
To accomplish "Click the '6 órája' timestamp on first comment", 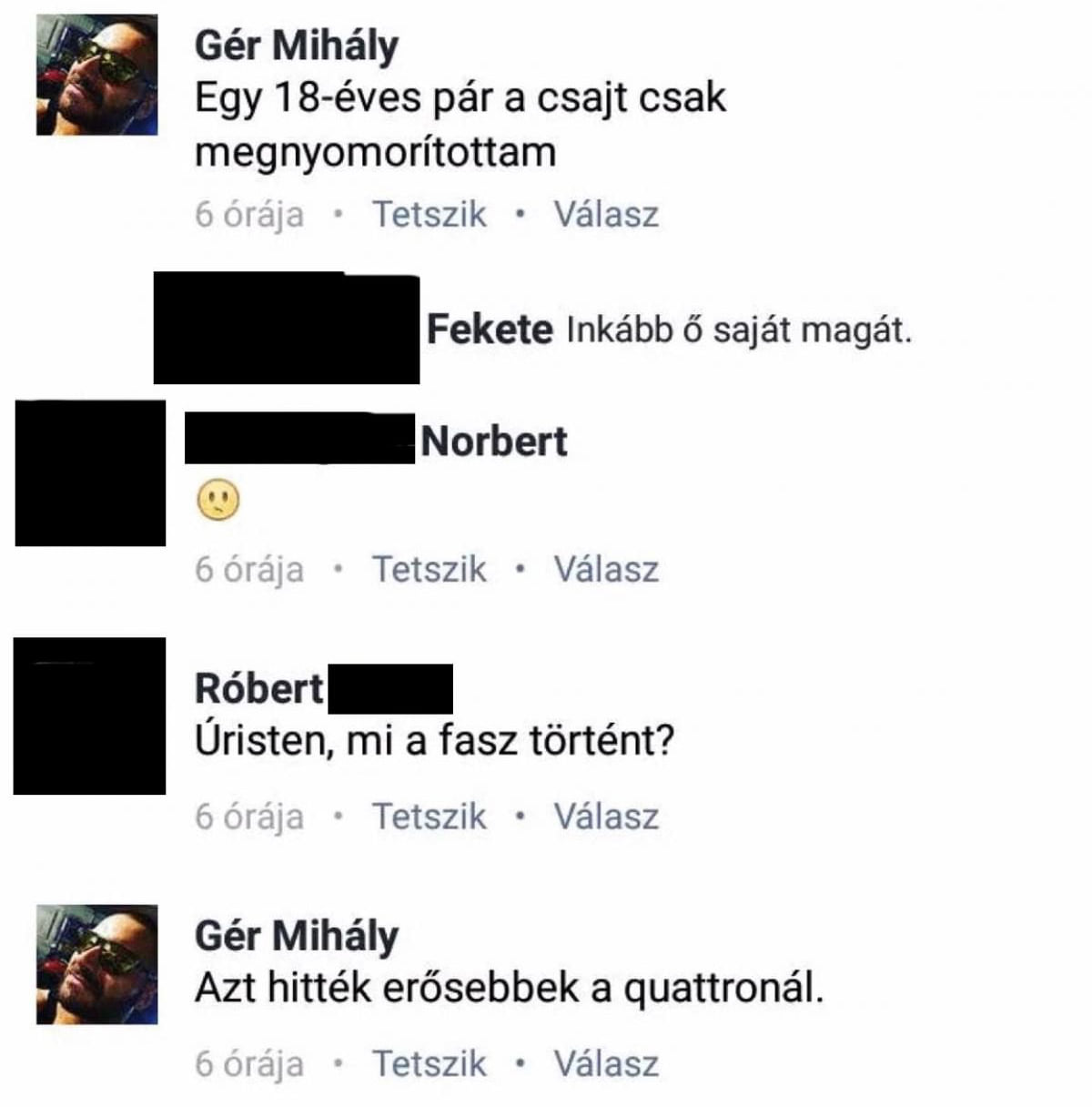I will point(249,216).
